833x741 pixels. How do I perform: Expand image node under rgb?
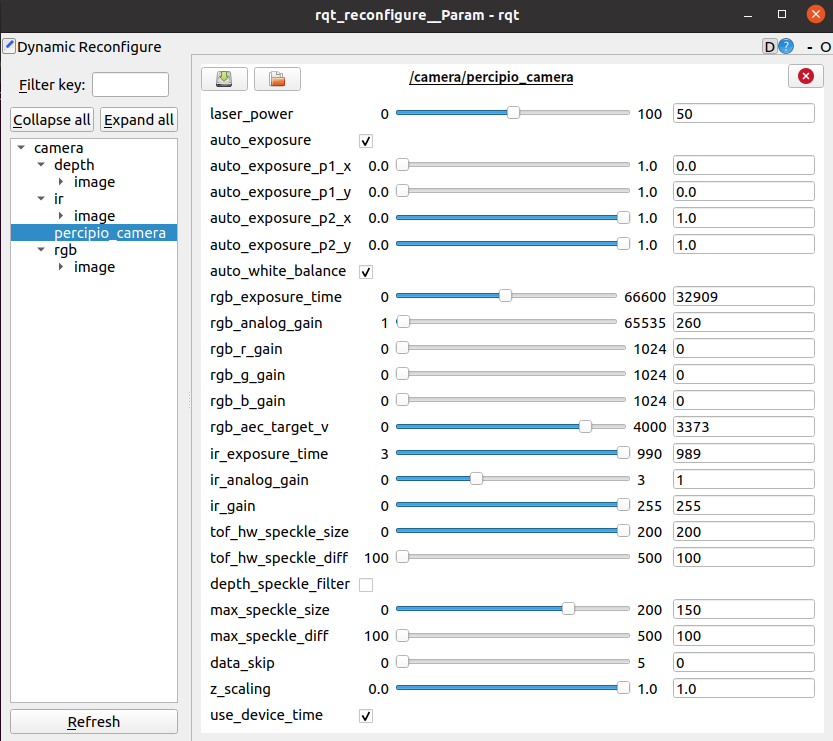click(x=61, y=267)
